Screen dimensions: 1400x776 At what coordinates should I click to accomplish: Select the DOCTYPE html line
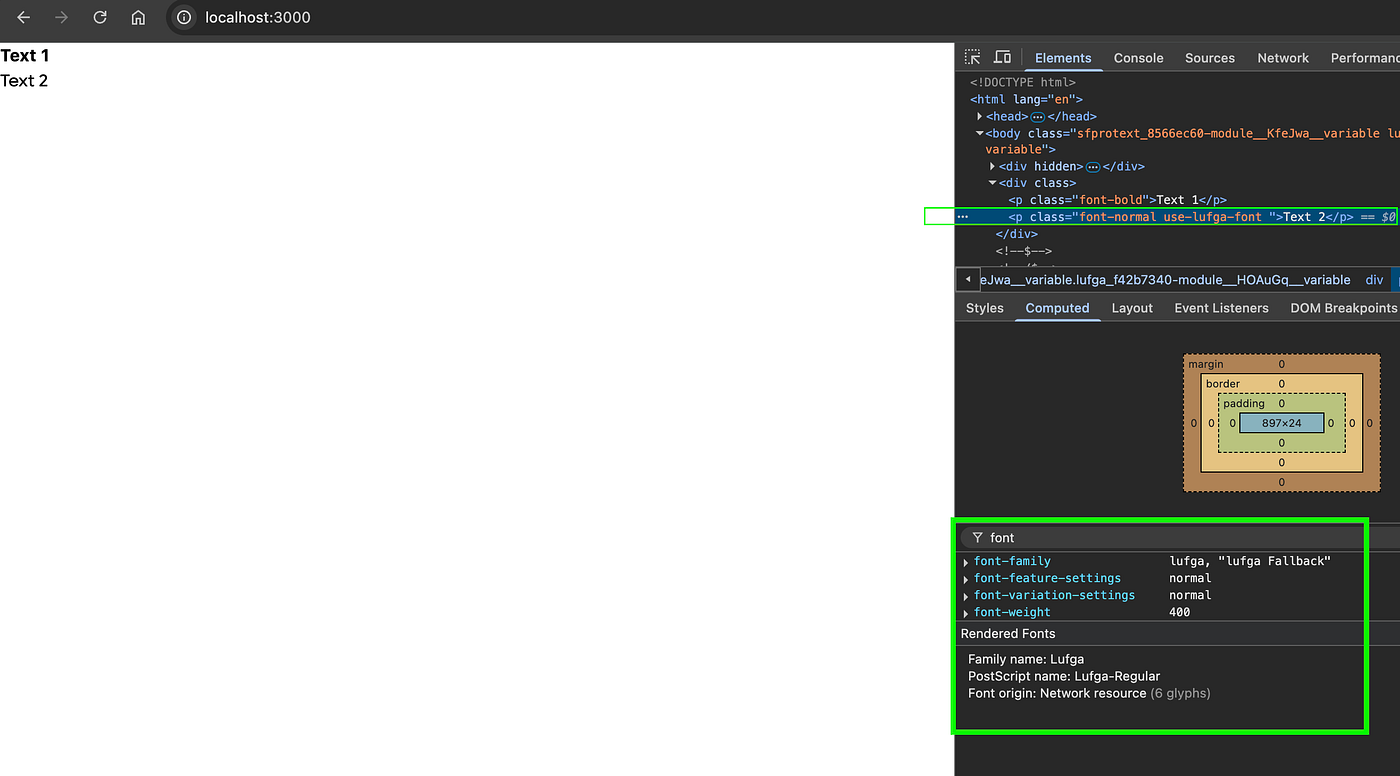pos(1023,82)
